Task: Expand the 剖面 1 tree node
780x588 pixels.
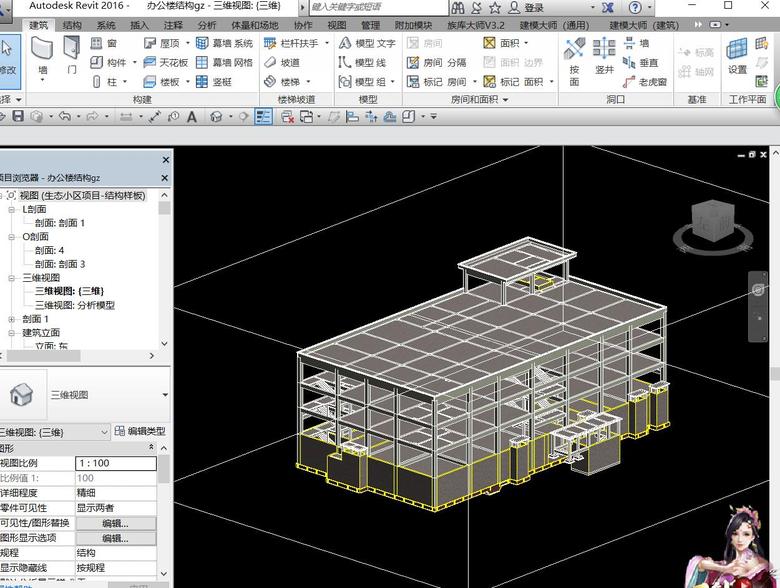Action: 12,319
